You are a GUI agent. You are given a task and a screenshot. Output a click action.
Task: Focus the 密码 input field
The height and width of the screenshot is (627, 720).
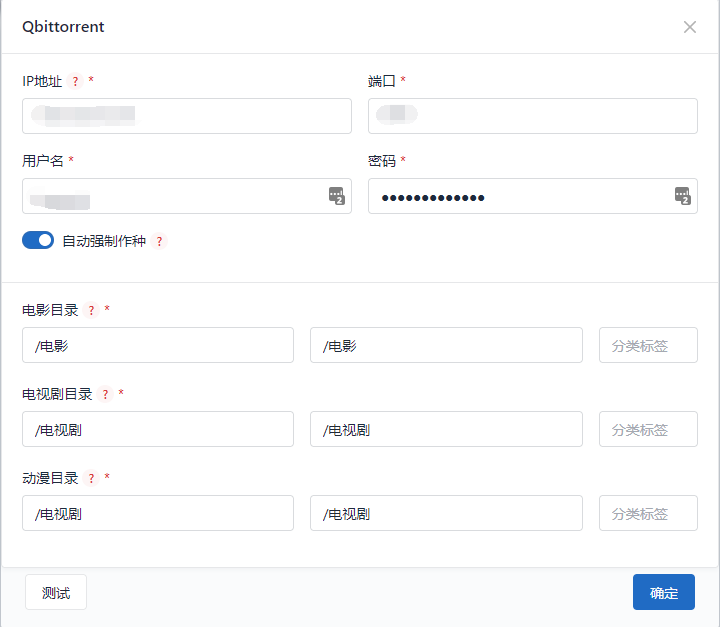tap(533, 196)
